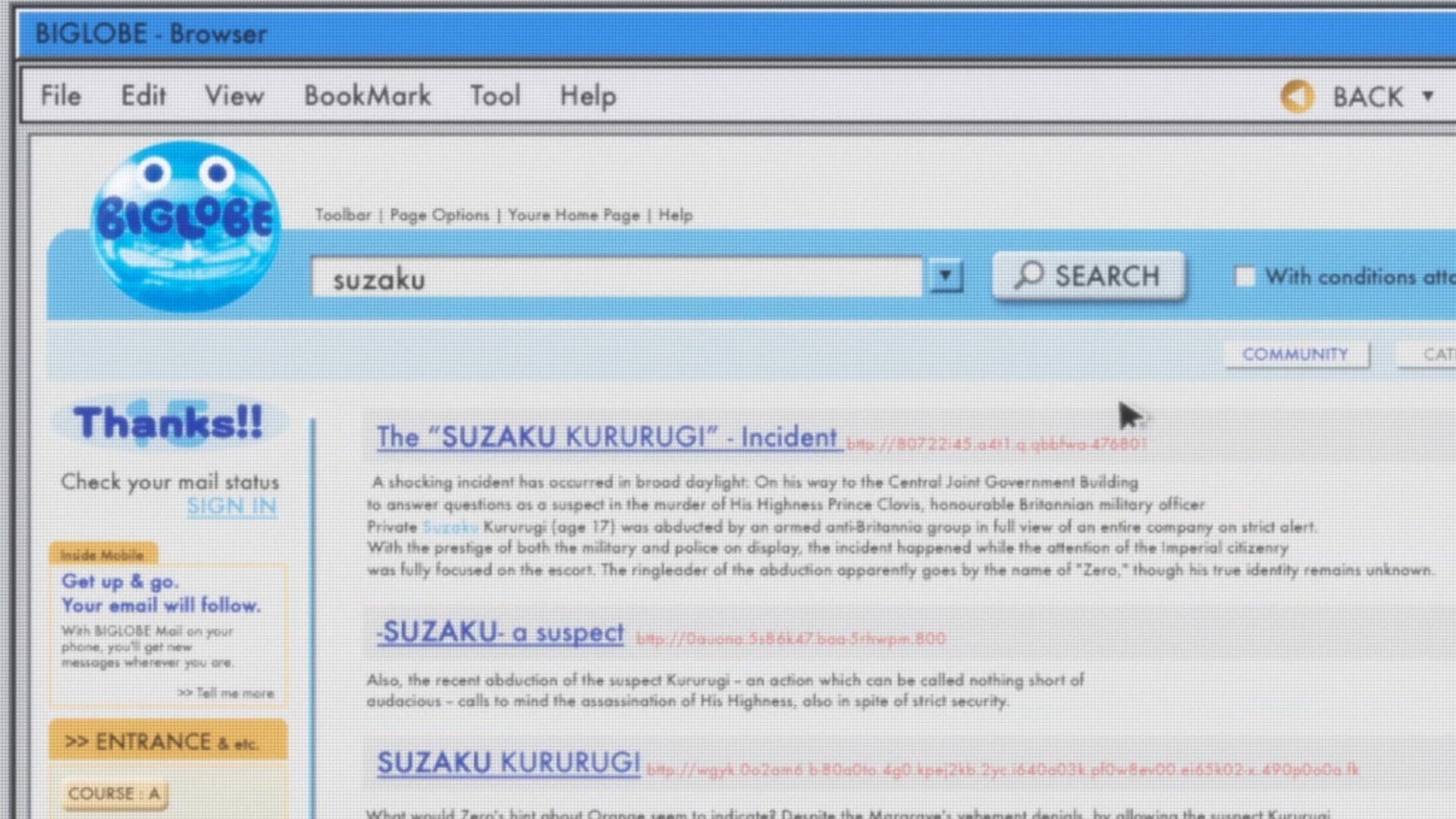Click the COURSE : A button
1456x819 pixels.
(115, 794)
